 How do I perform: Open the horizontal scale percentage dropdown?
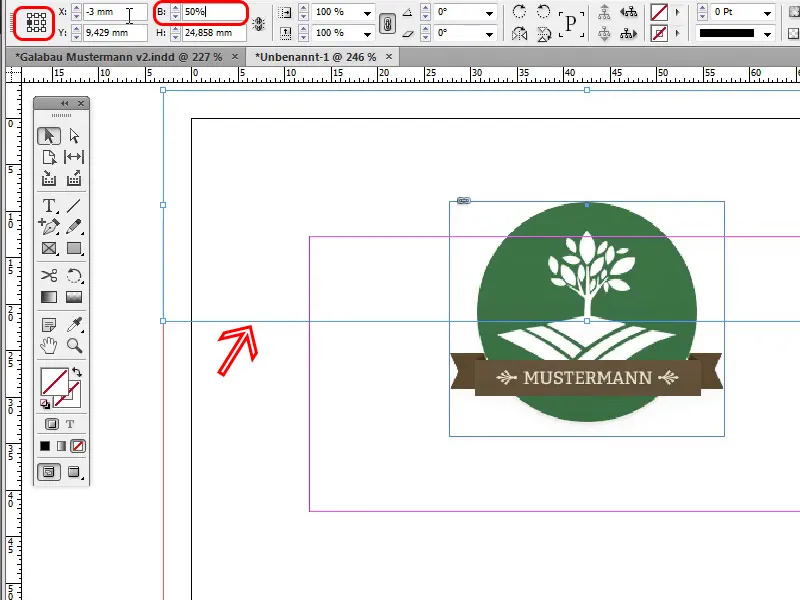click(367, 13)
